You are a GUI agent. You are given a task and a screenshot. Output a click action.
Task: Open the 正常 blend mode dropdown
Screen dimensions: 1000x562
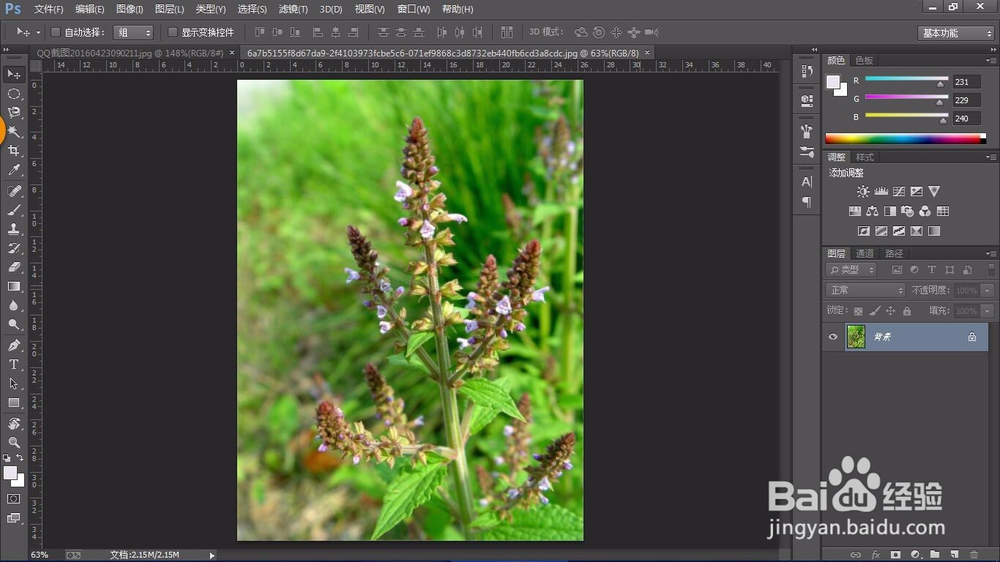(x=865, y=290)
